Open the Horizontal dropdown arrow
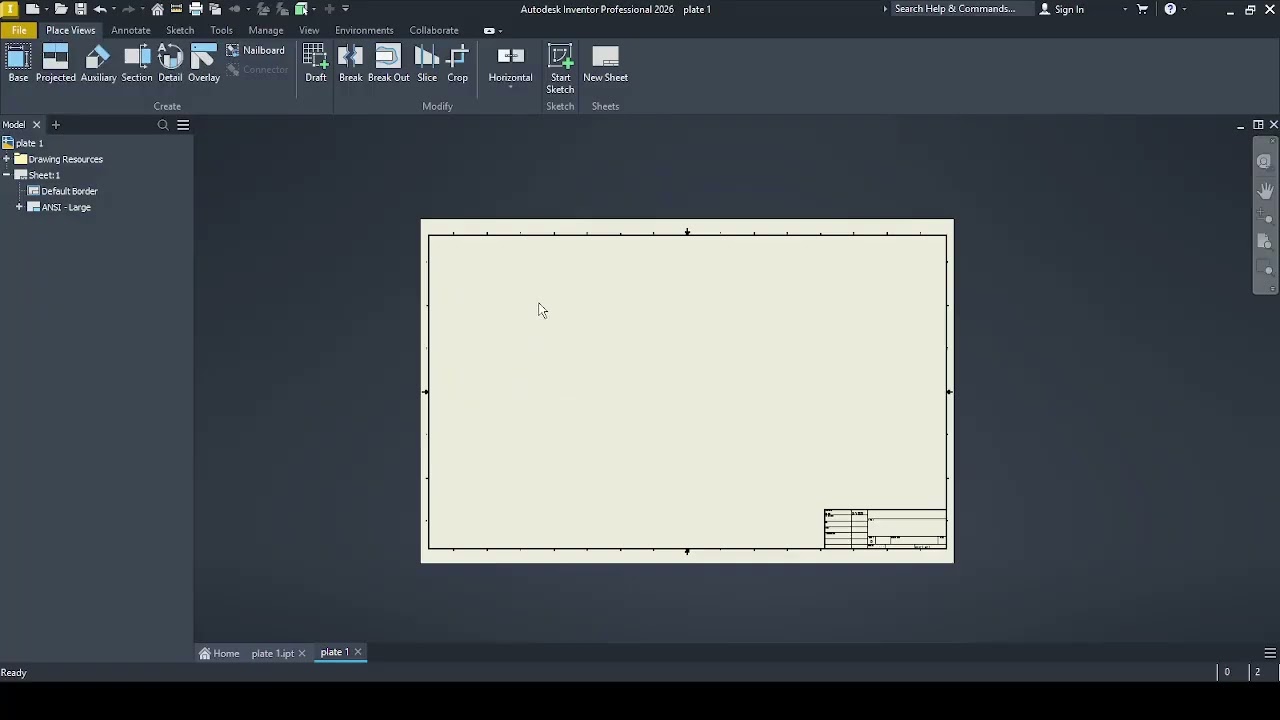This screenshot has width=1280, height=720. pos(510,88)
